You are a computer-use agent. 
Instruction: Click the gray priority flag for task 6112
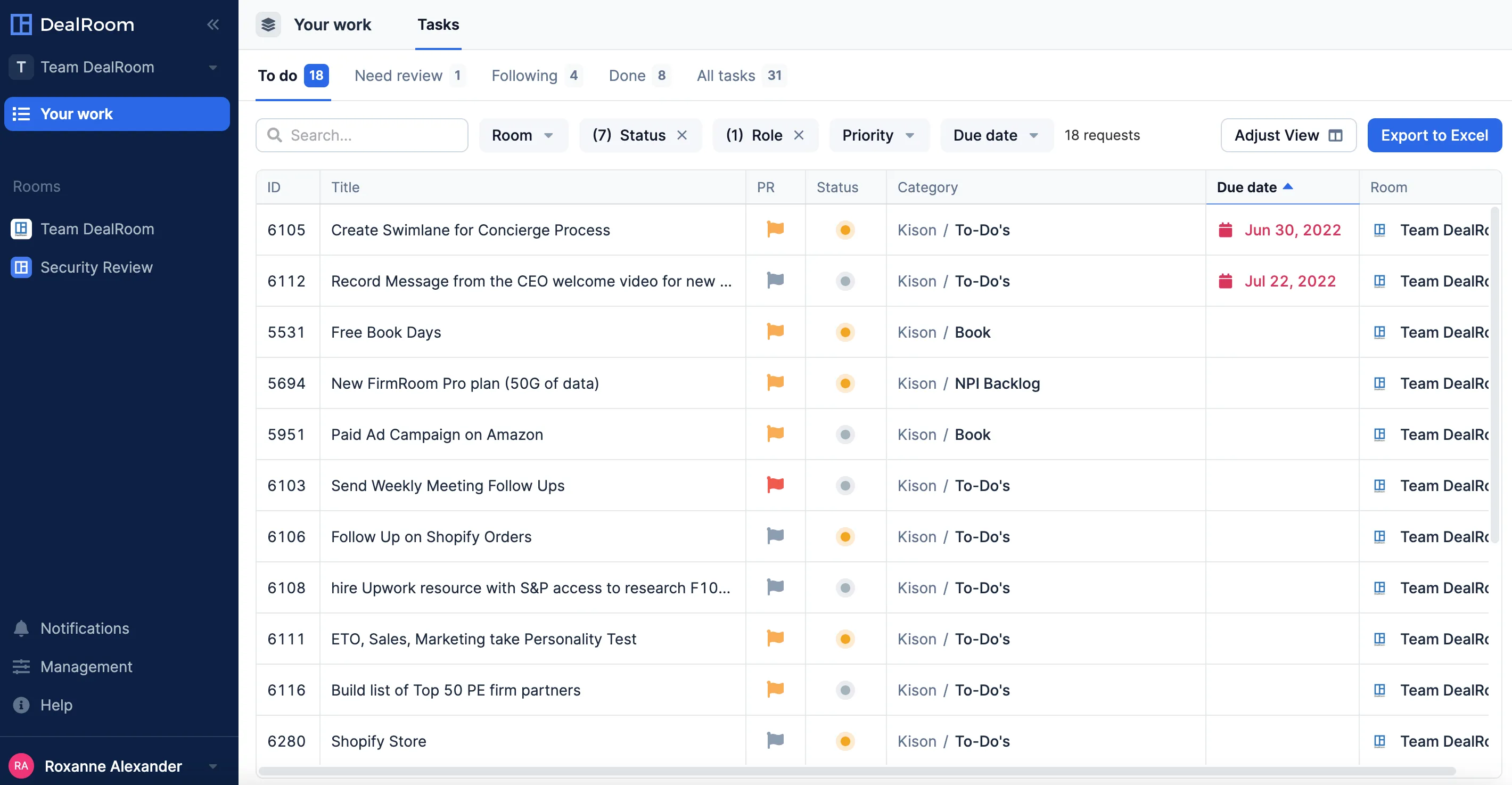click(x=775, y=281)
